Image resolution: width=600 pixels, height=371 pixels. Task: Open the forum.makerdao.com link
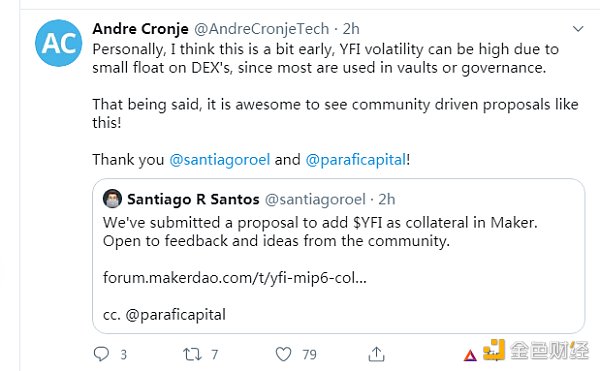235,277
